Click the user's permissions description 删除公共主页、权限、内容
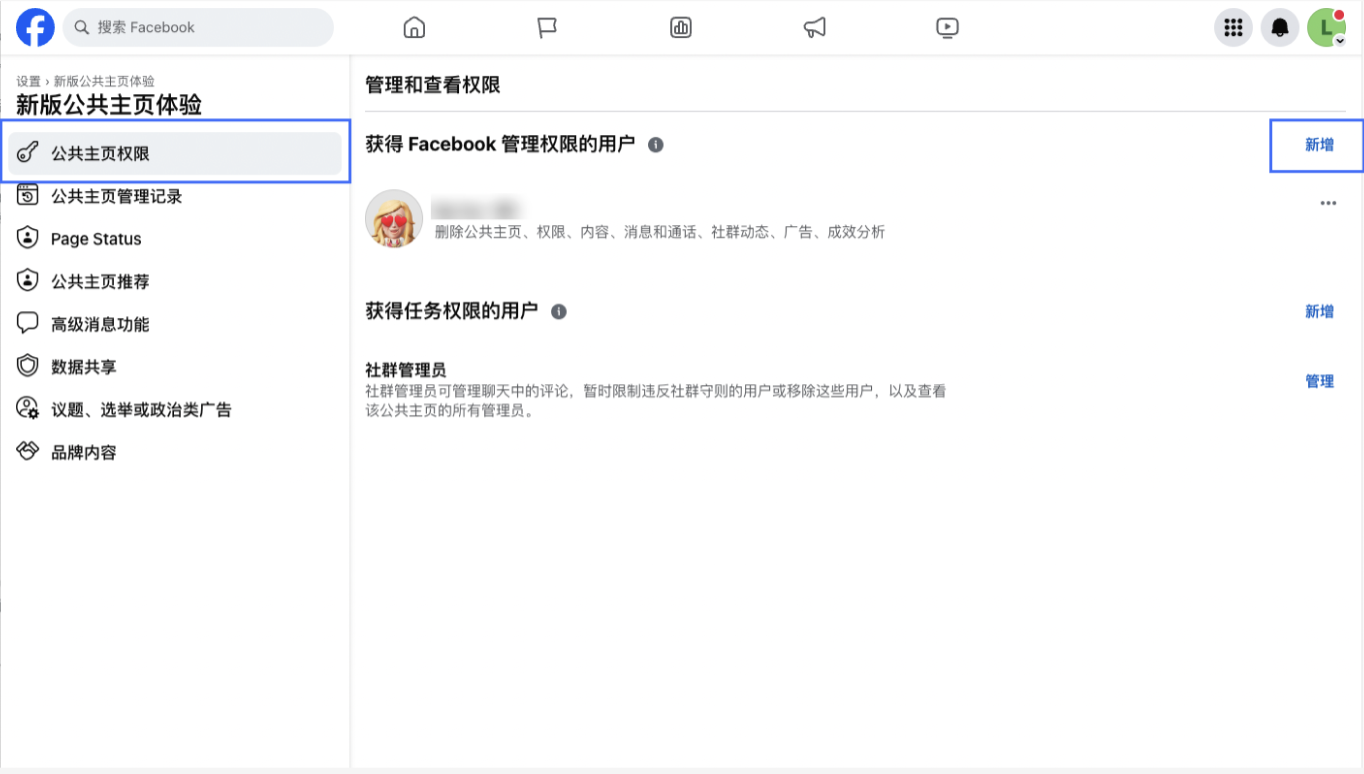 coord(660,232)
